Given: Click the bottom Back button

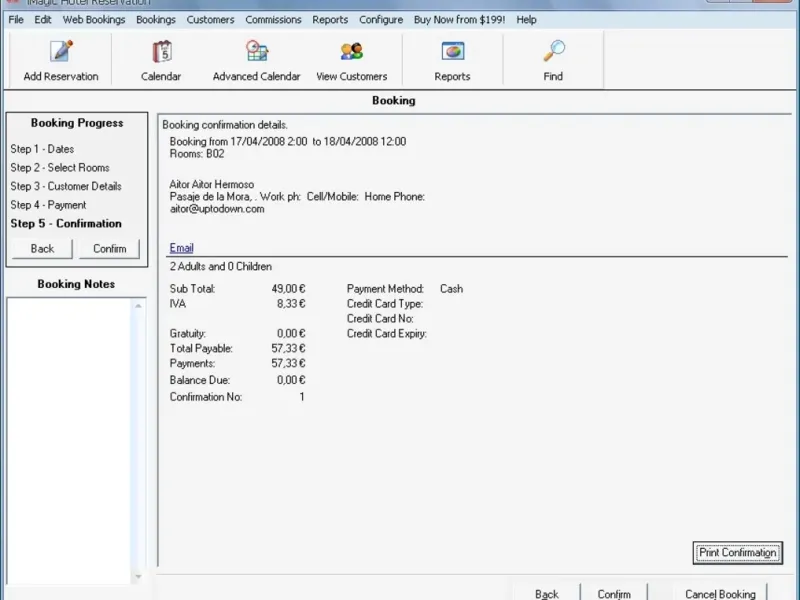Looking at the screenshot, I should [547, 594].
